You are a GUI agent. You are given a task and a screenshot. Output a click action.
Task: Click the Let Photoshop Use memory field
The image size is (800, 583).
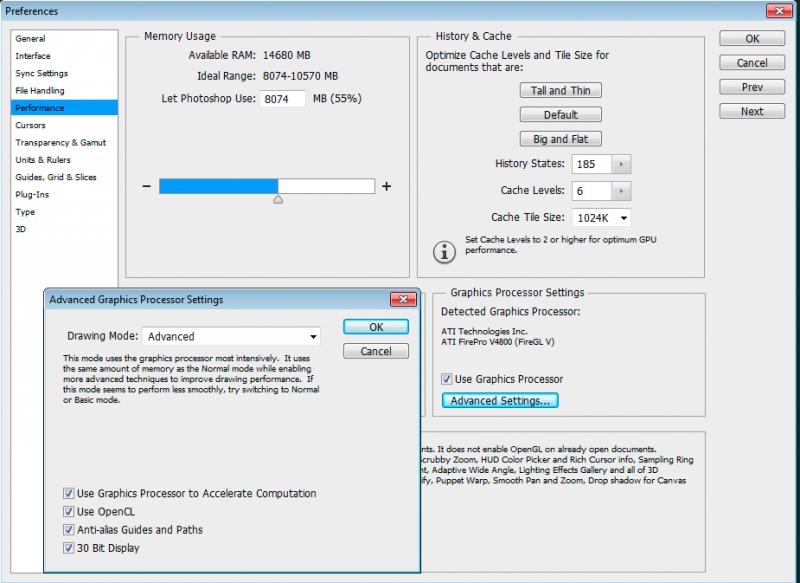[x=283, y=99]
